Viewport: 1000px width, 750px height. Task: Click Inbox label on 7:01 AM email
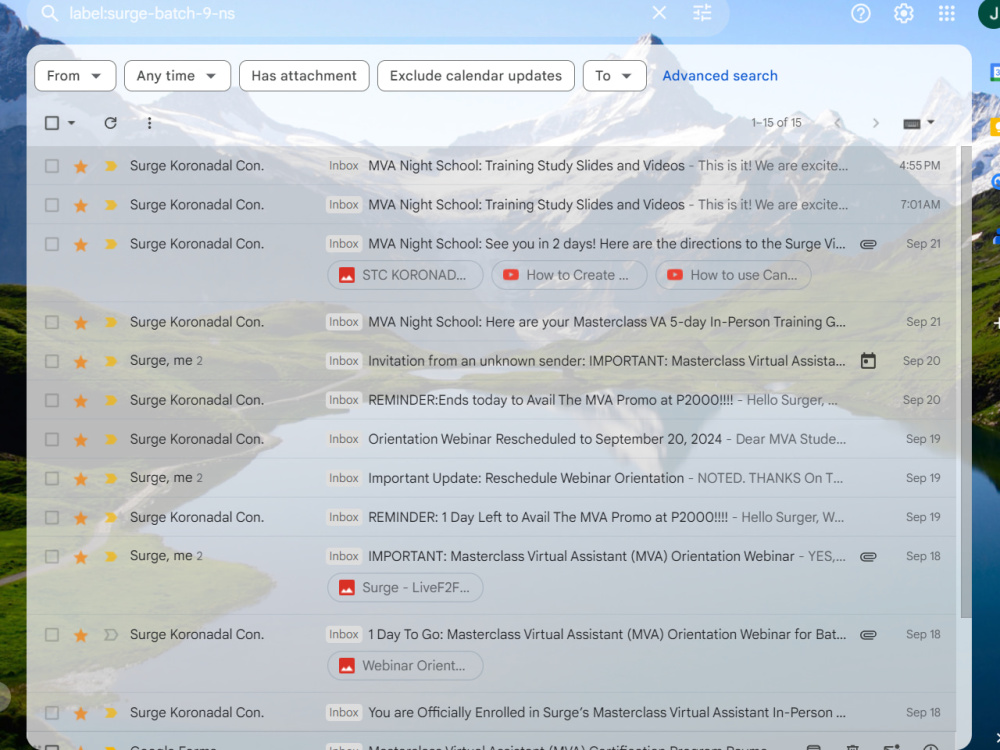pyautogui.click(x=344, y=205)
